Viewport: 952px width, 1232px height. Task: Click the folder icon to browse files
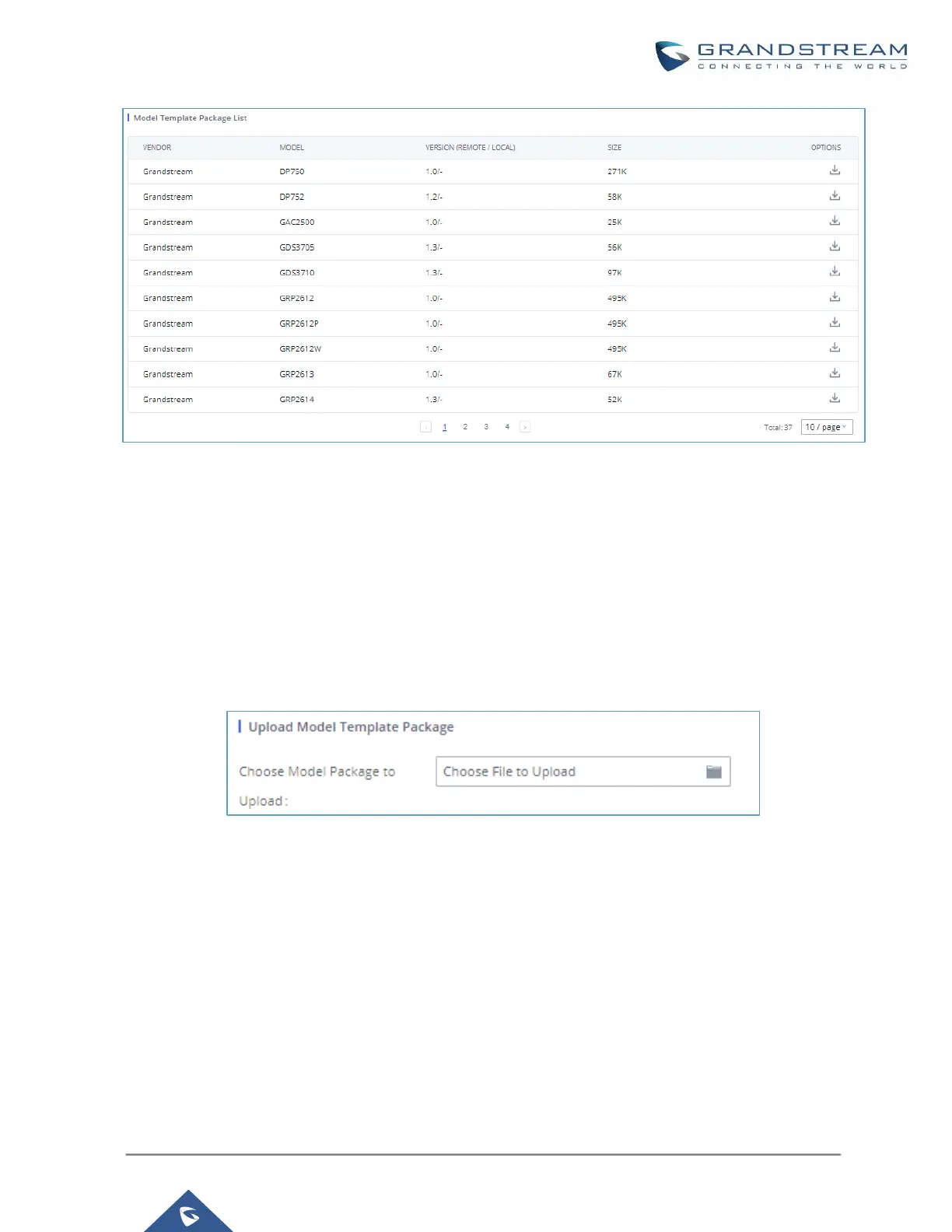[x=713, y=772]
